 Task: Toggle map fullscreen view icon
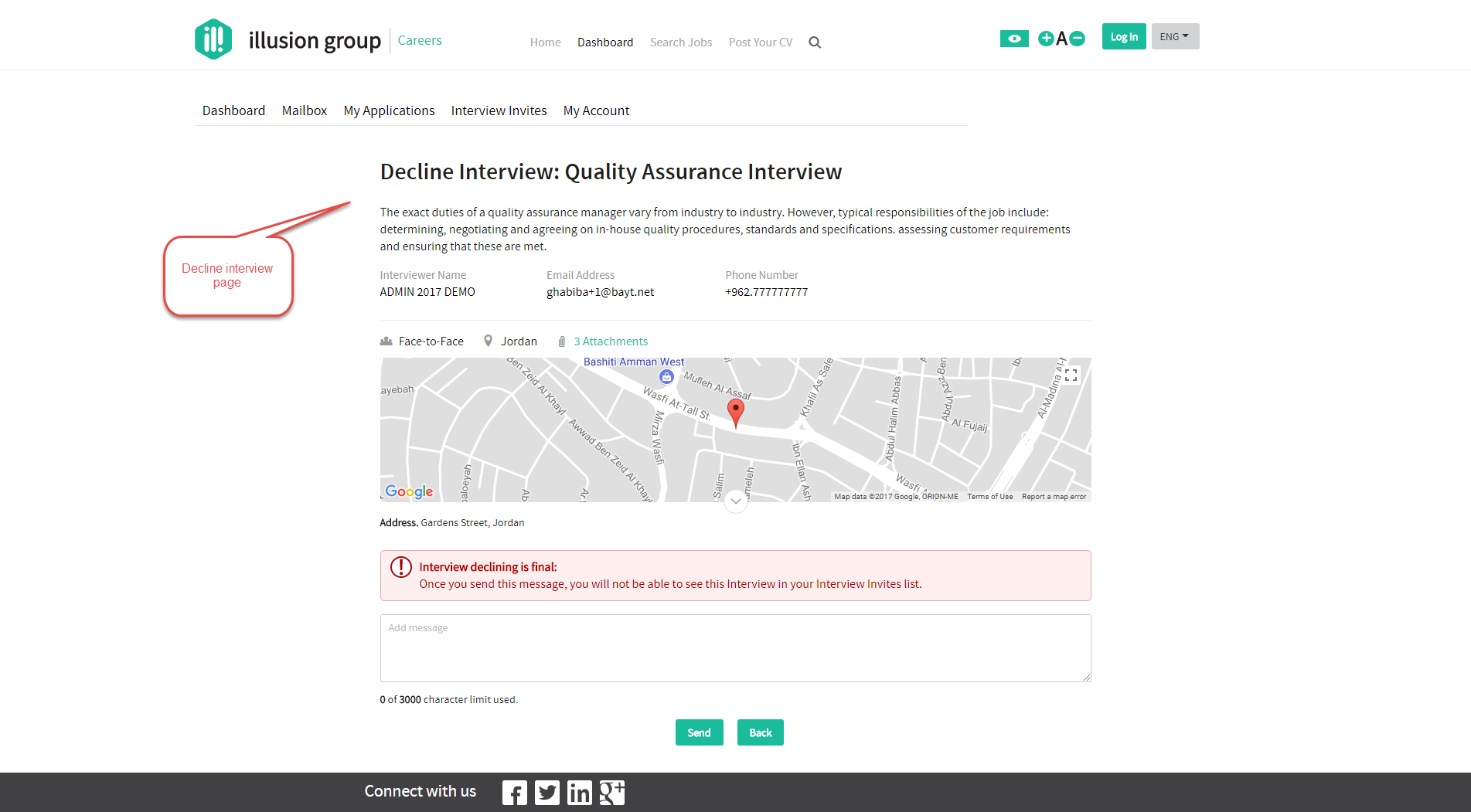pos(1071,375)
